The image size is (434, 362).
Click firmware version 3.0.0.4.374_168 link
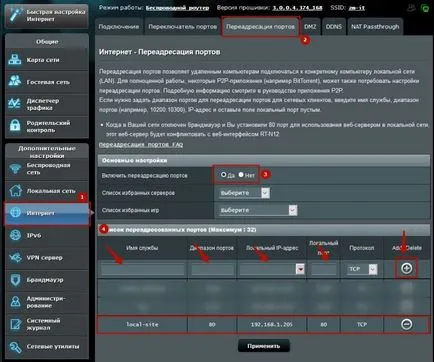[x=297, y=8]
